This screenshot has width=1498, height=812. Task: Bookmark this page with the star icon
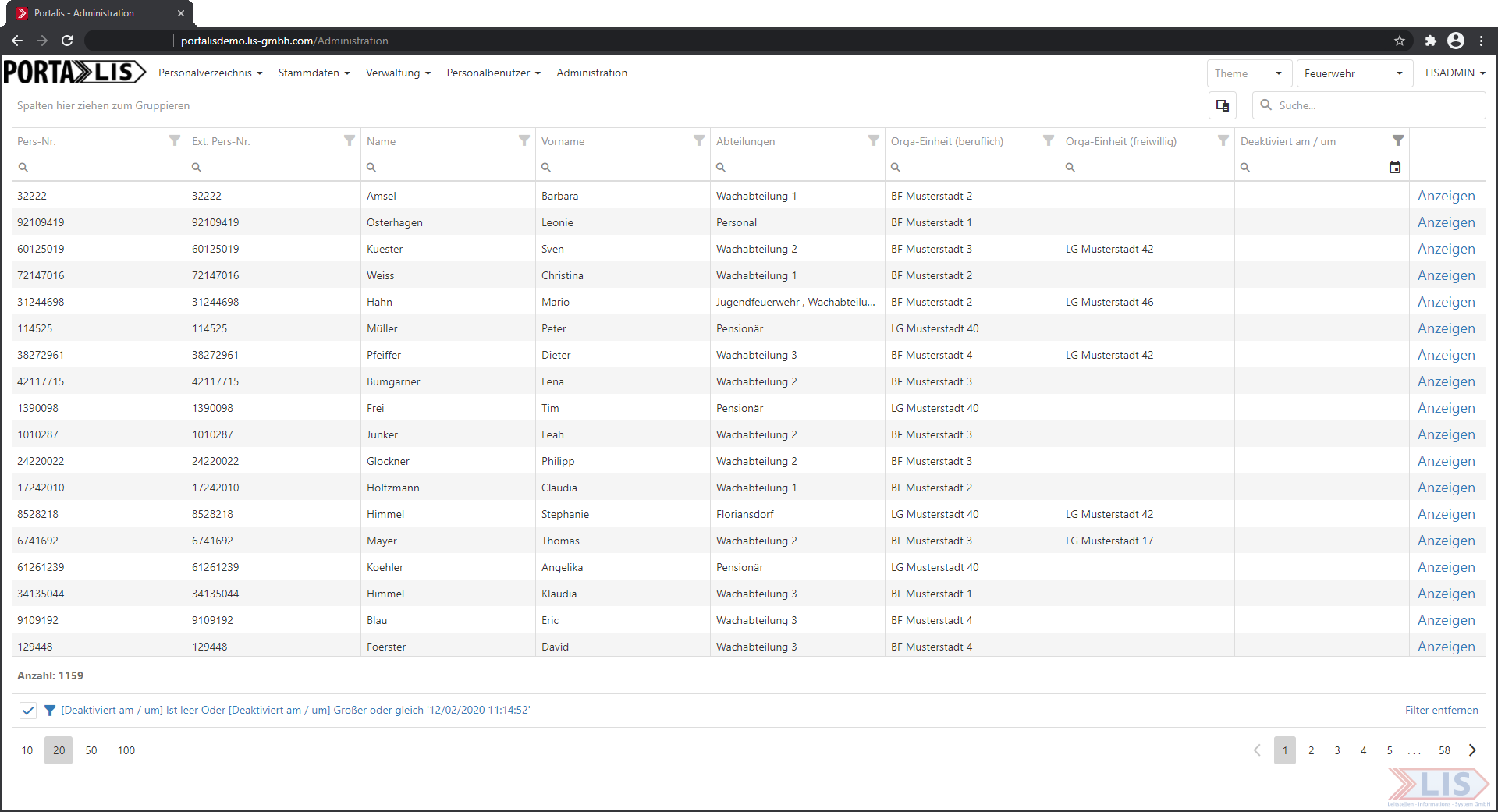point(1400,41)
